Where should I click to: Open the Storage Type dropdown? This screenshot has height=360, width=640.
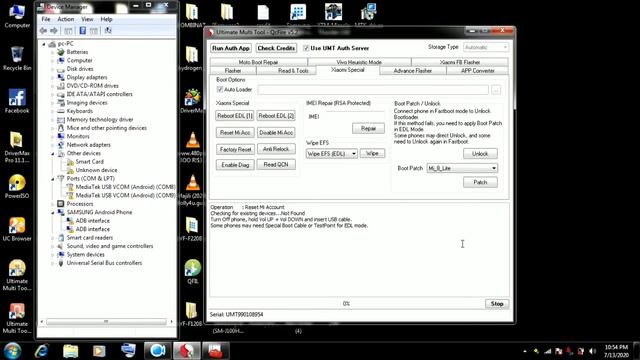pos(486,47)
